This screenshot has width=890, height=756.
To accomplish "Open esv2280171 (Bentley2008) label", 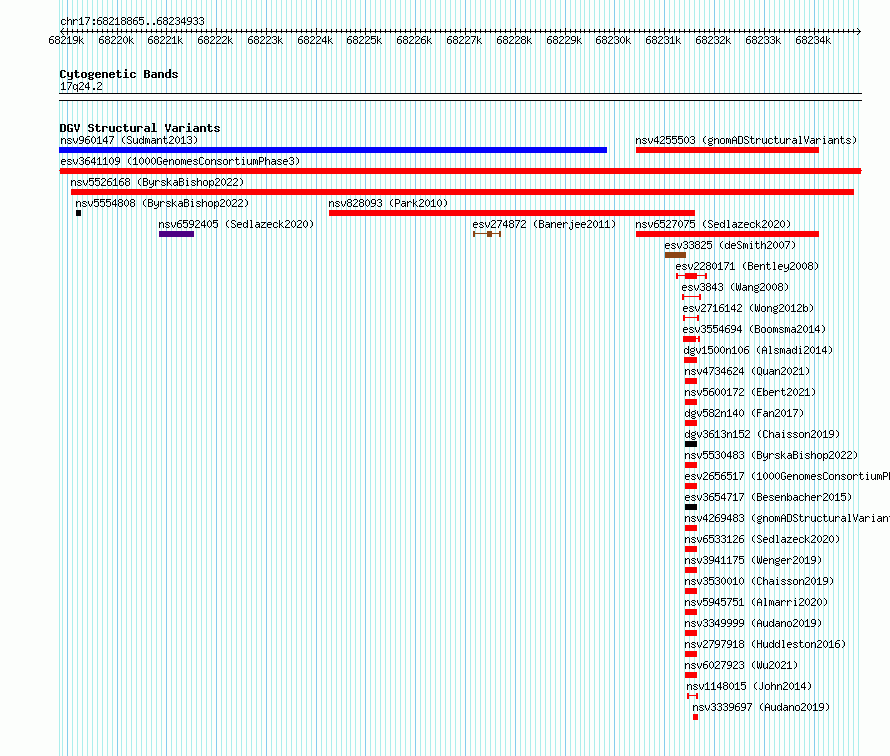I will point(747,266).
